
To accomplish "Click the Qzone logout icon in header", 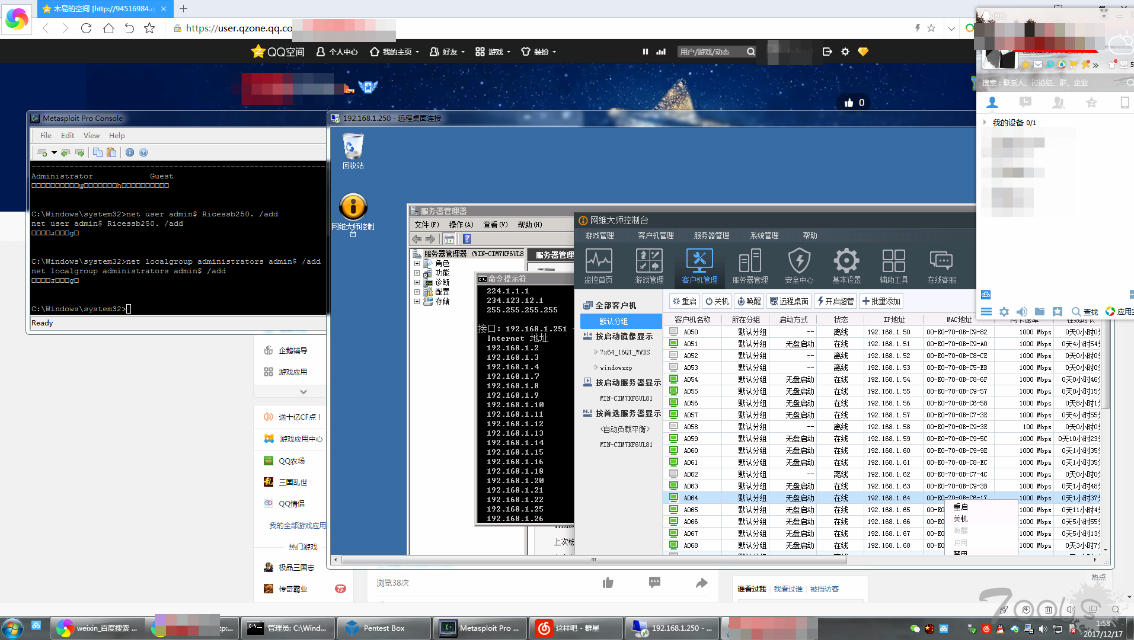I will tap(827, 51).
